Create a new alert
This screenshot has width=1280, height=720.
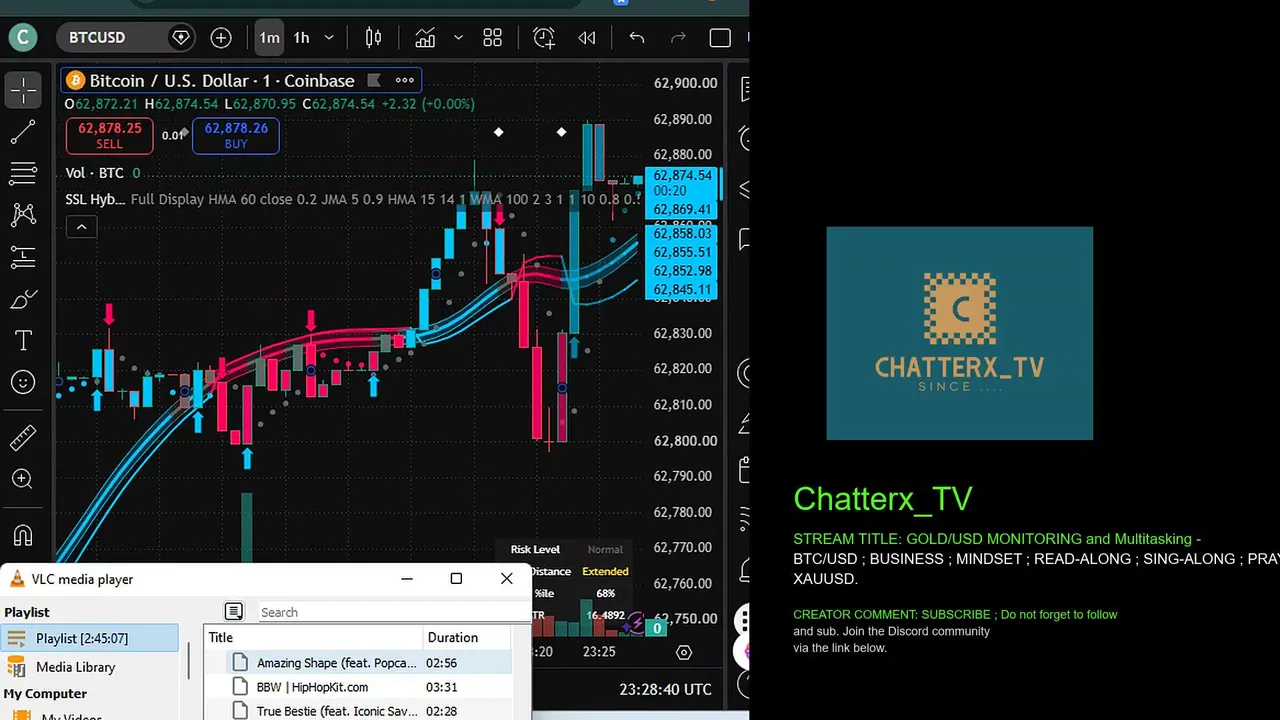tap(544, 38)
